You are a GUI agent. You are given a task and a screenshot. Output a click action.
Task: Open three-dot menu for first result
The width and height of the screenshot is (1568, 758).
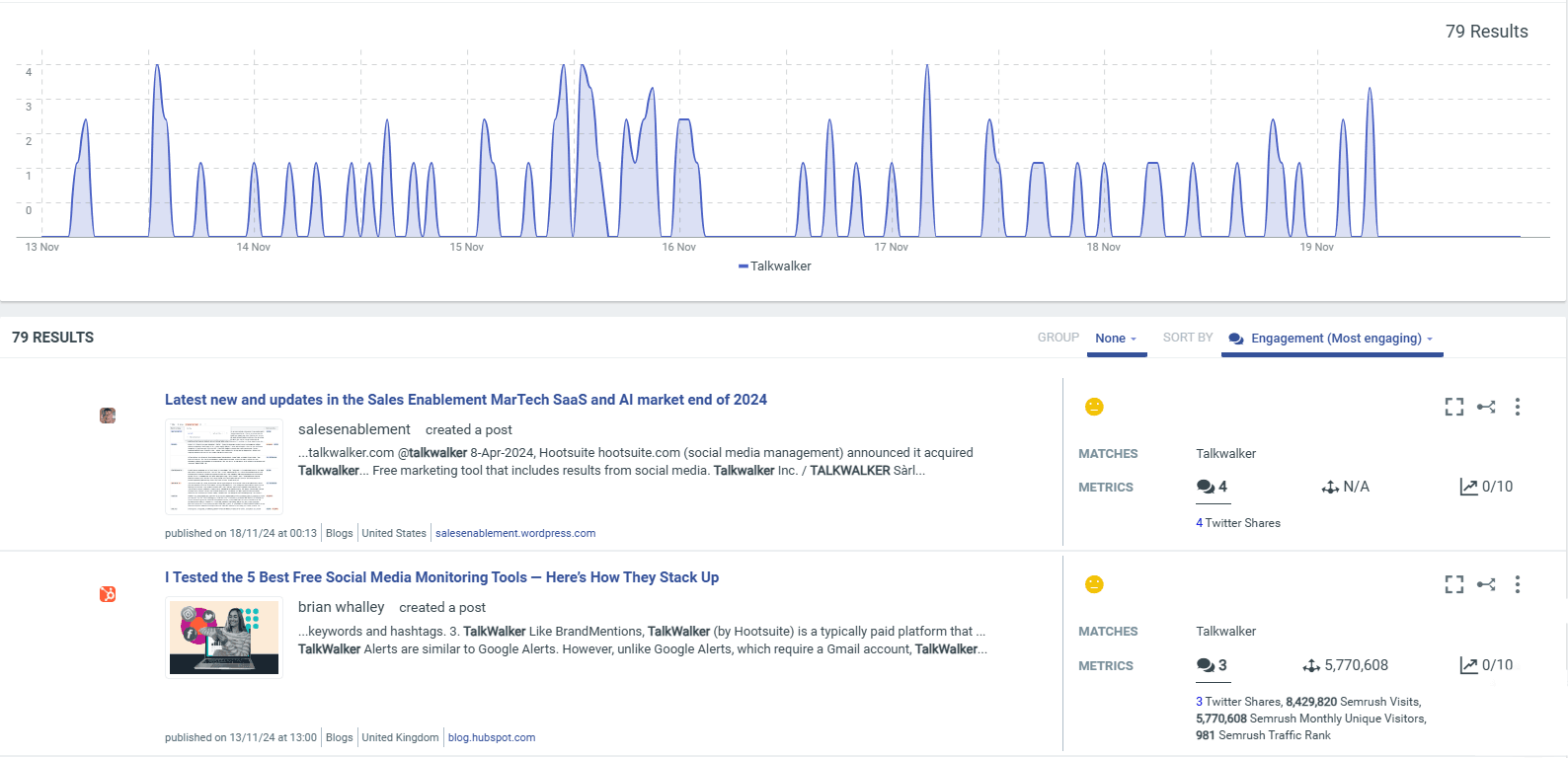coord(1518,407)
